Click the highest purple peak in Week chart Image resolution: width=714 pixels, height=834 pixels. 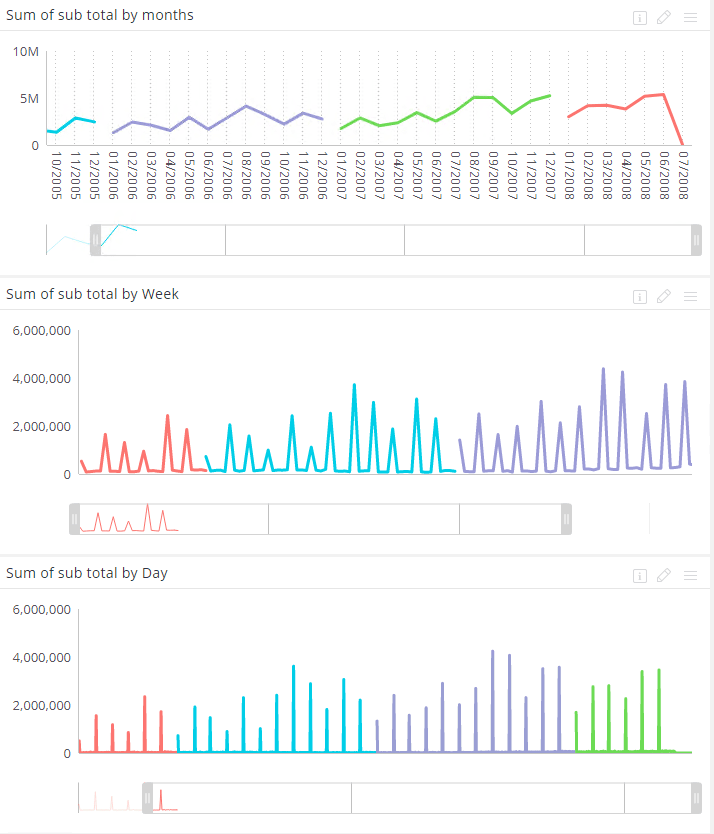point(603,369)
